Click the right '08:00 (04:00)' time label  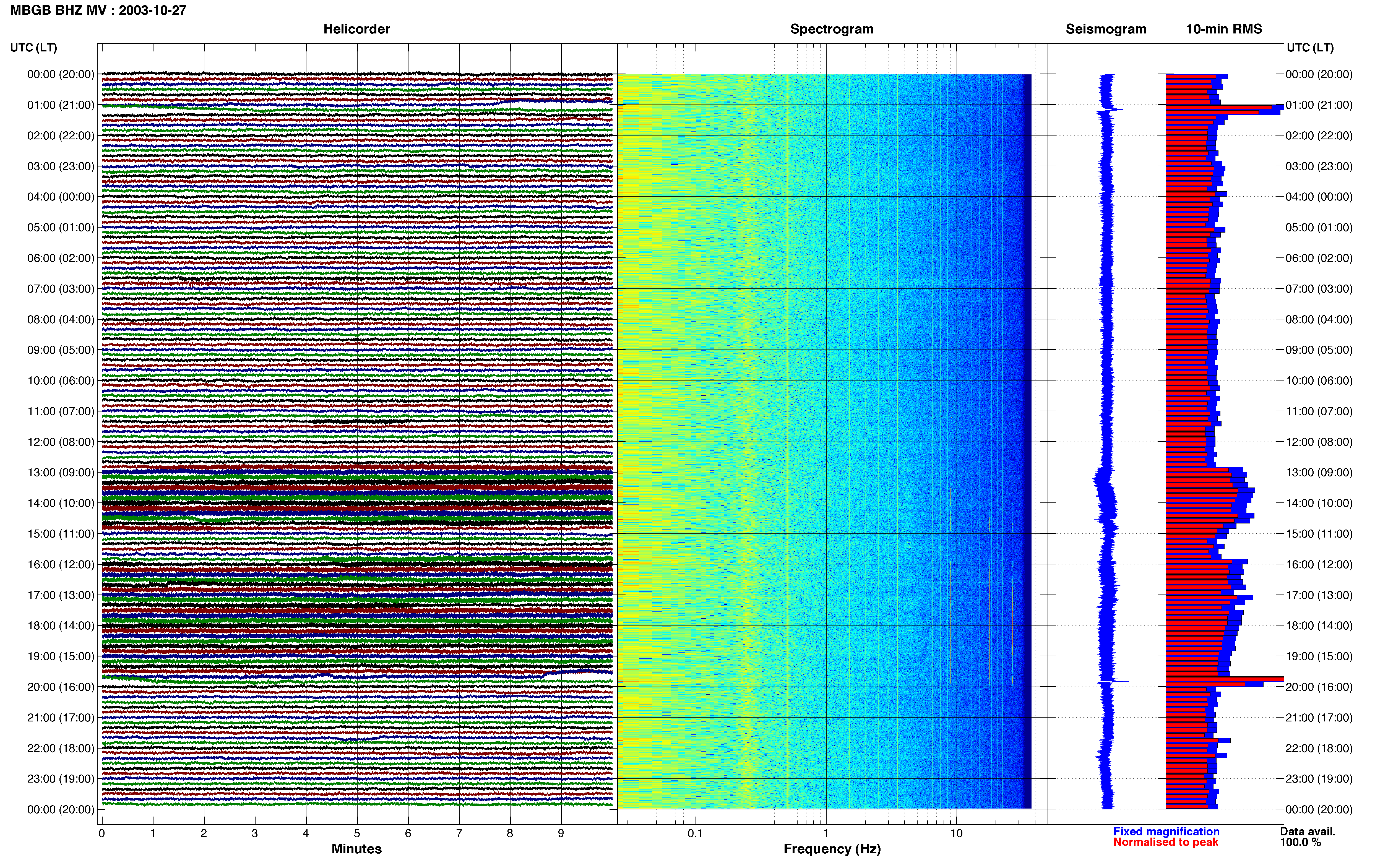(1319, 319)
